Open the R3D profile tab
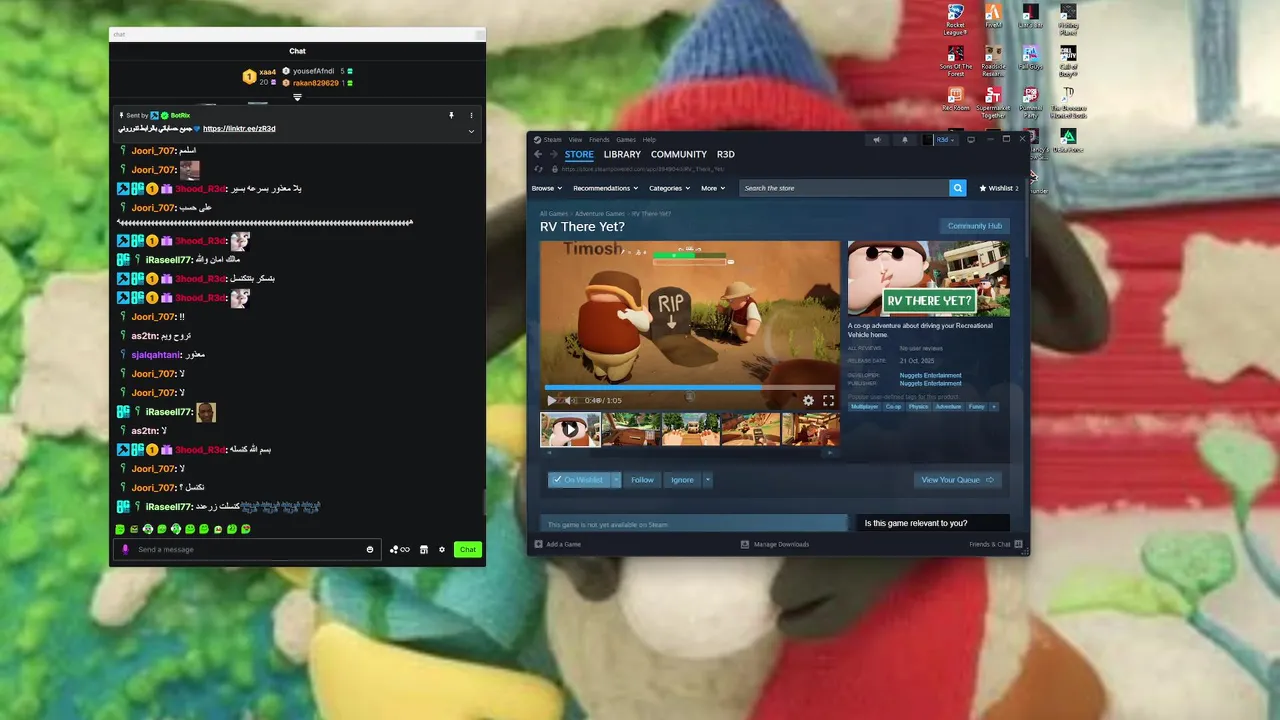Viewport: 1280px width, 720px height. [726, 154]
